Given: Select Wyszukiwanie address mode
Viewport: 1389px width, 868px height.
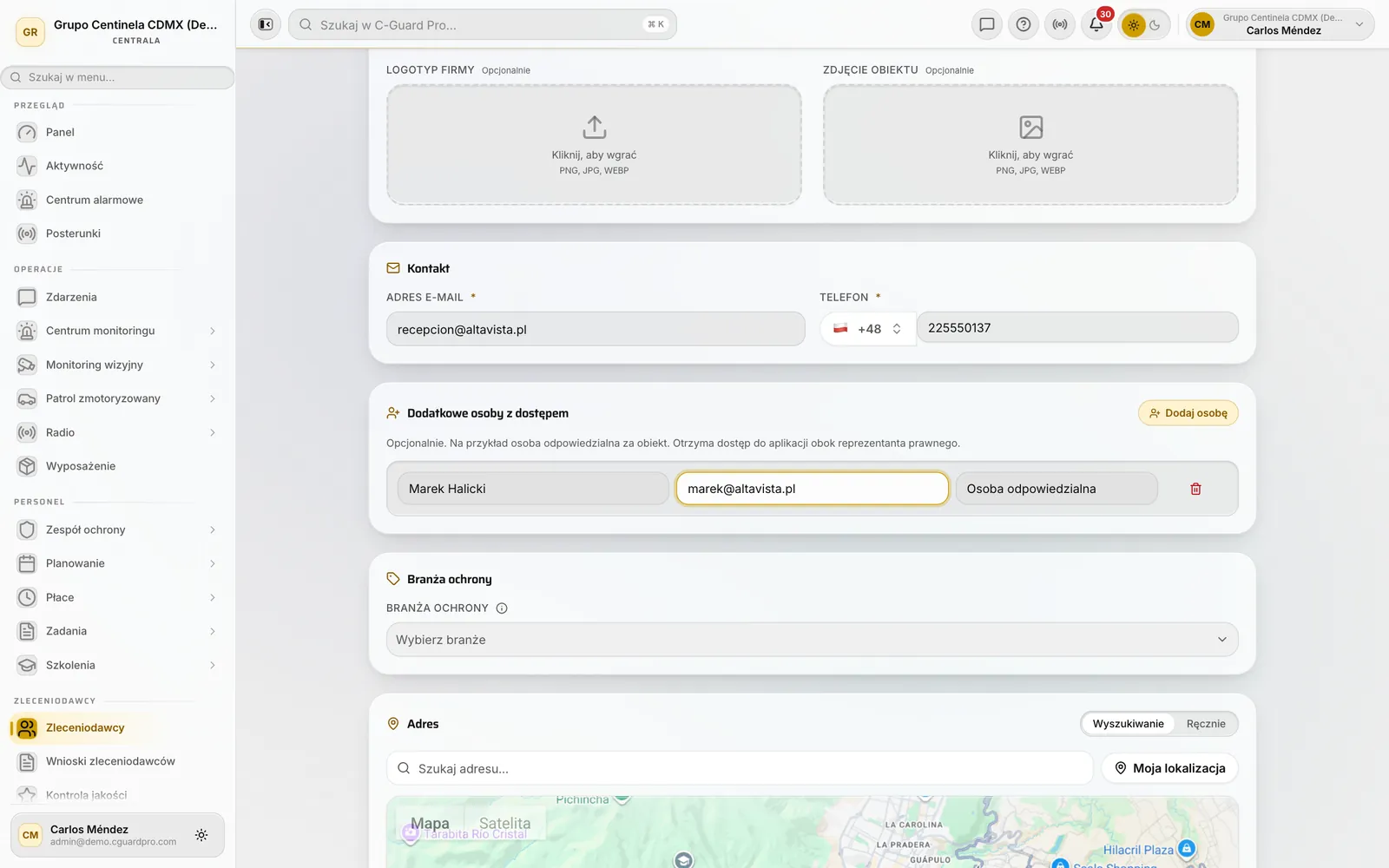Looking at the screenshot, I should click(1128, 724).
